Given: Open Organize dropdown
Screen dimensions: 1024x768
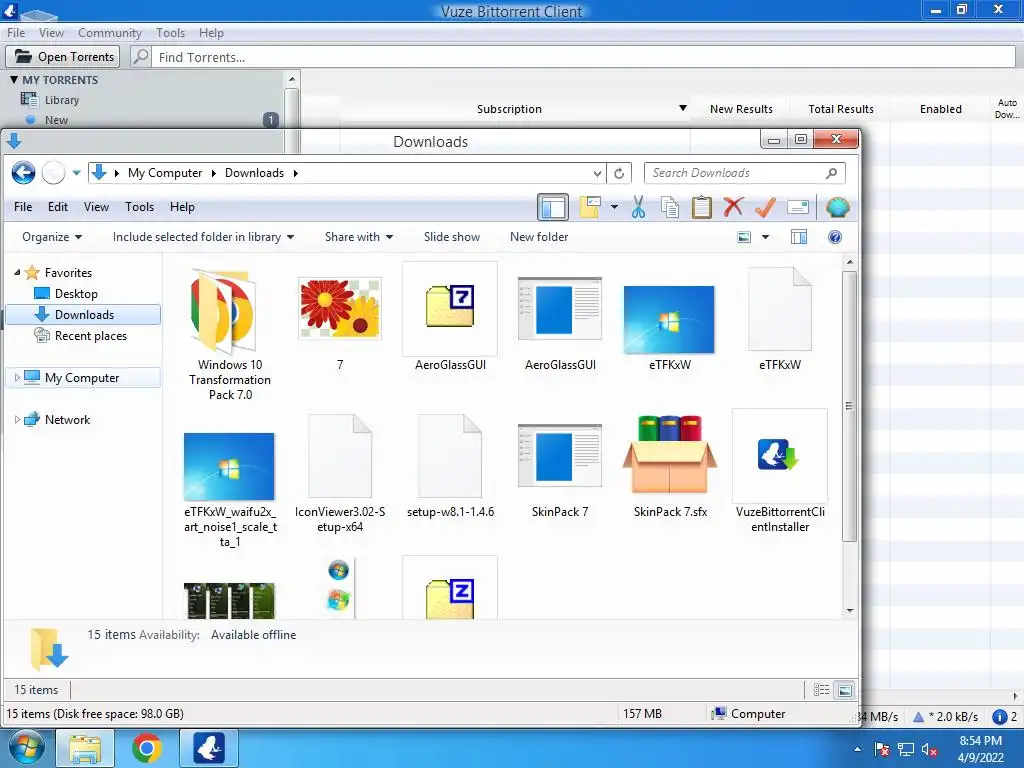Looking at the screenshot, I should tap(52, 237).
